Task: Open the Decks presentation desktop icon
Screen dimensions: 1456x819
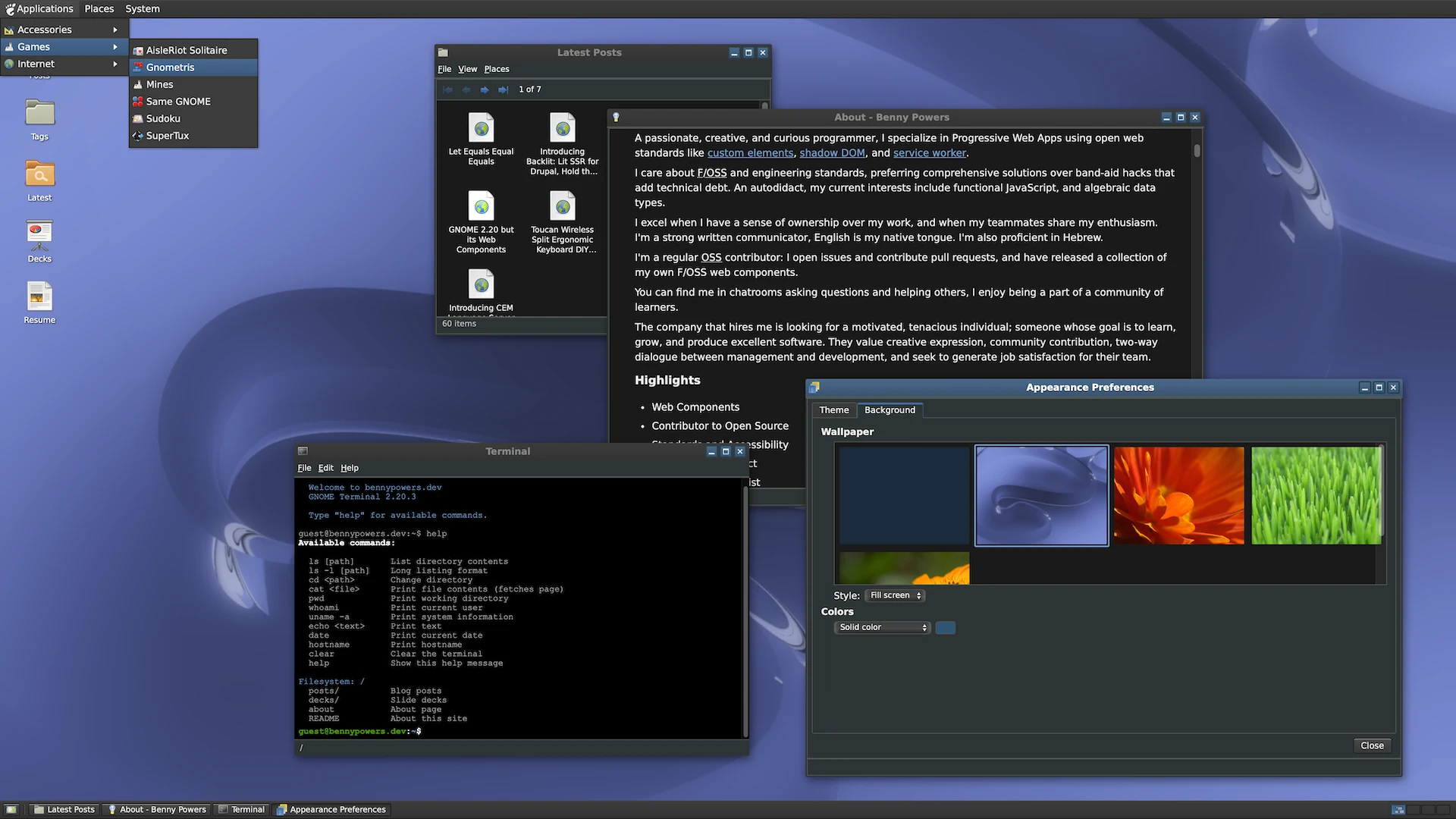Action: [39, 242]
